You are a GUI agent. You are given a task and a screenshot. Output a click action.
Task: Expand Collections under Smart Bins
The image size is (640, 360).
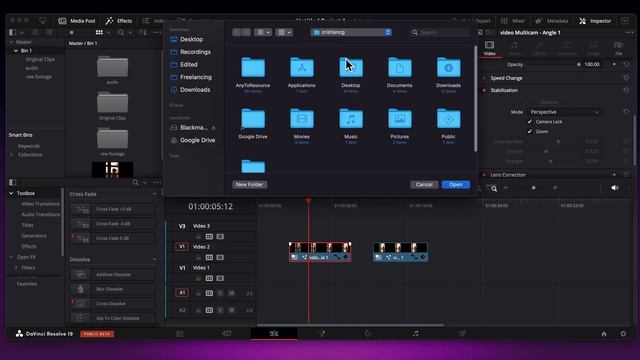(x=11, y=155)
